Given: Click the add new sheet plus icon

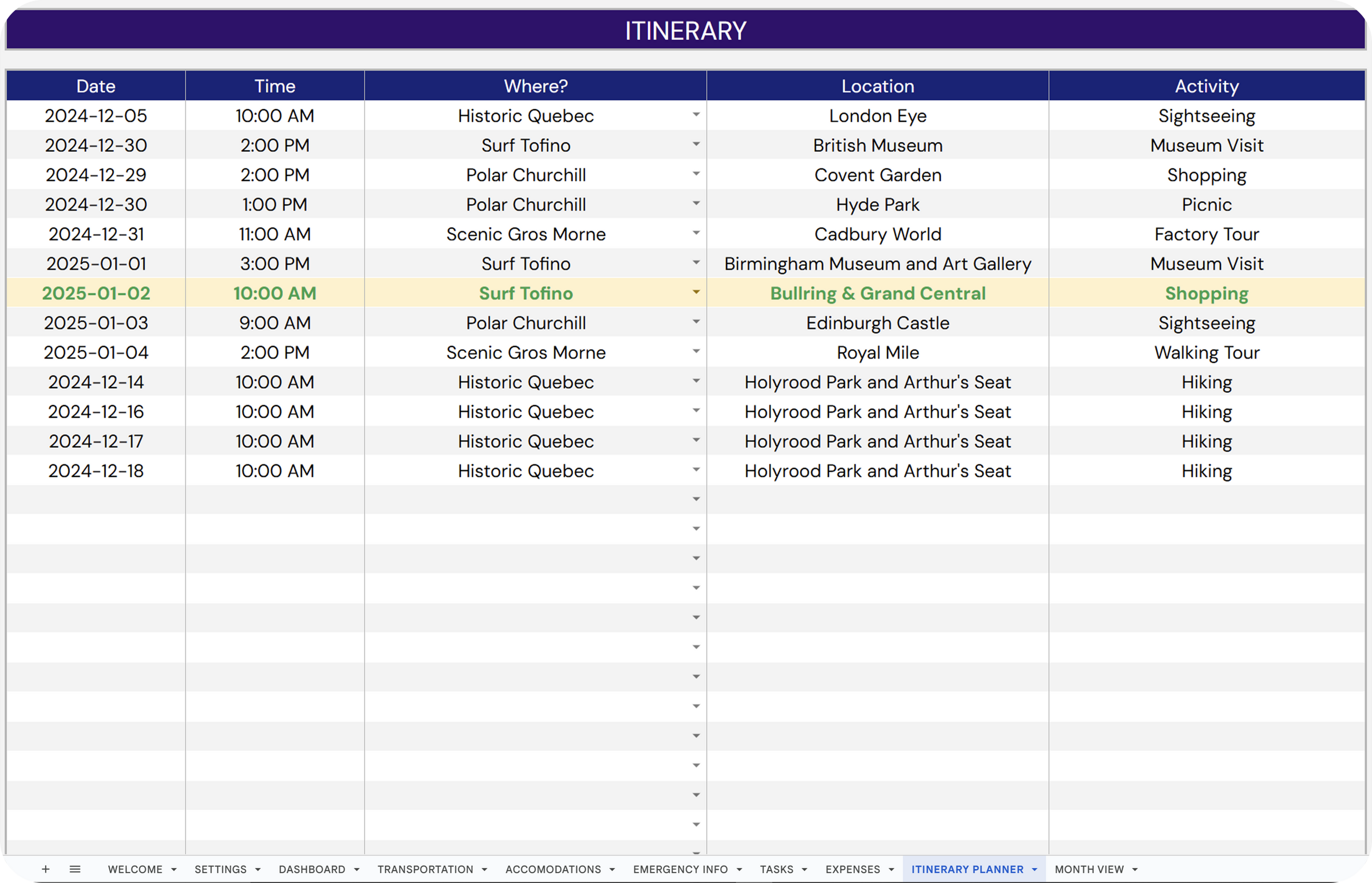Looking at the screenshot, I should (45, 869).
